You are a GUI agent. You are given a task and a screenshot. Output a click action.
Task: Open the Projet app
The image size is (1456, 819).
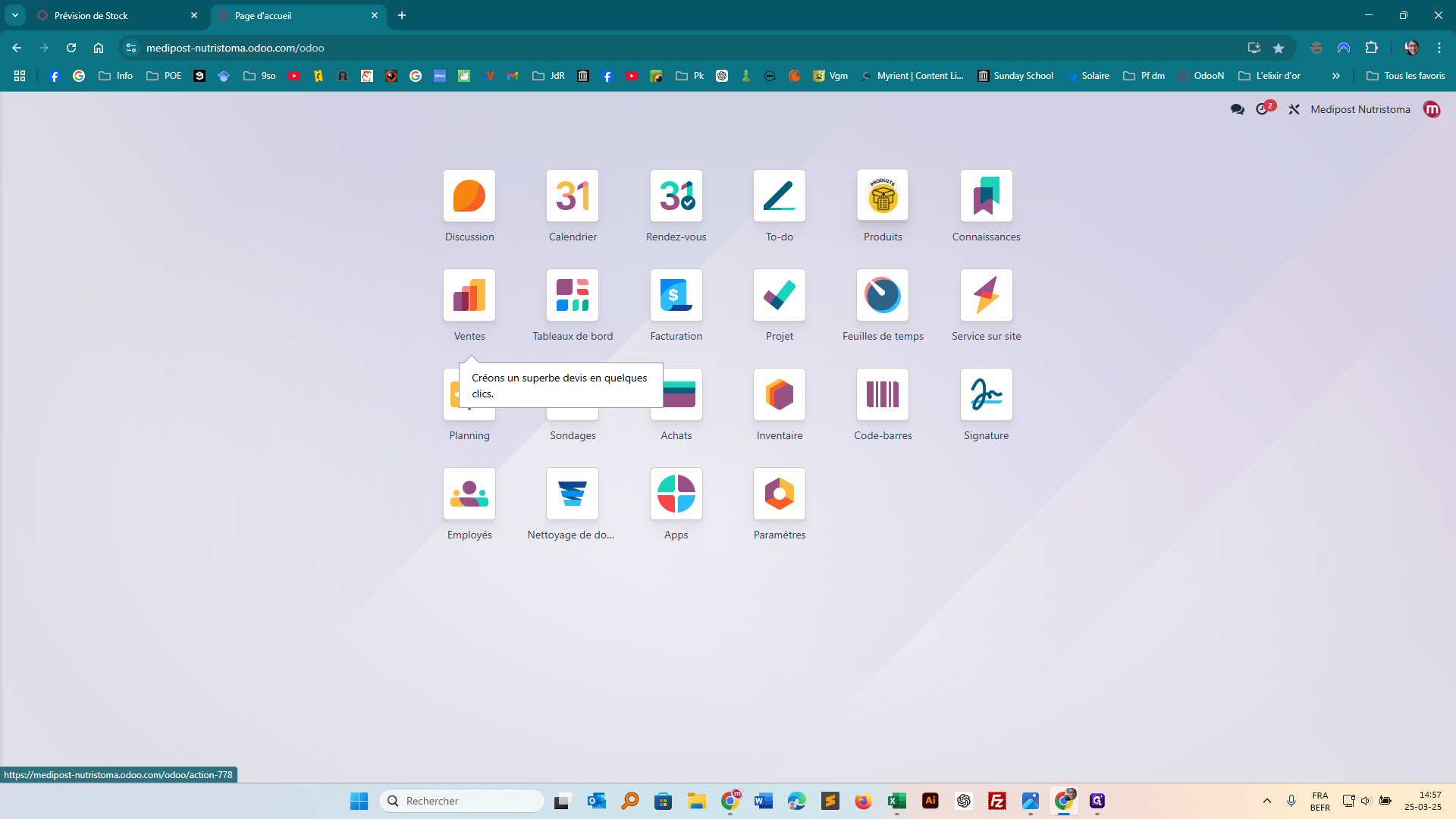coord(780,295)
